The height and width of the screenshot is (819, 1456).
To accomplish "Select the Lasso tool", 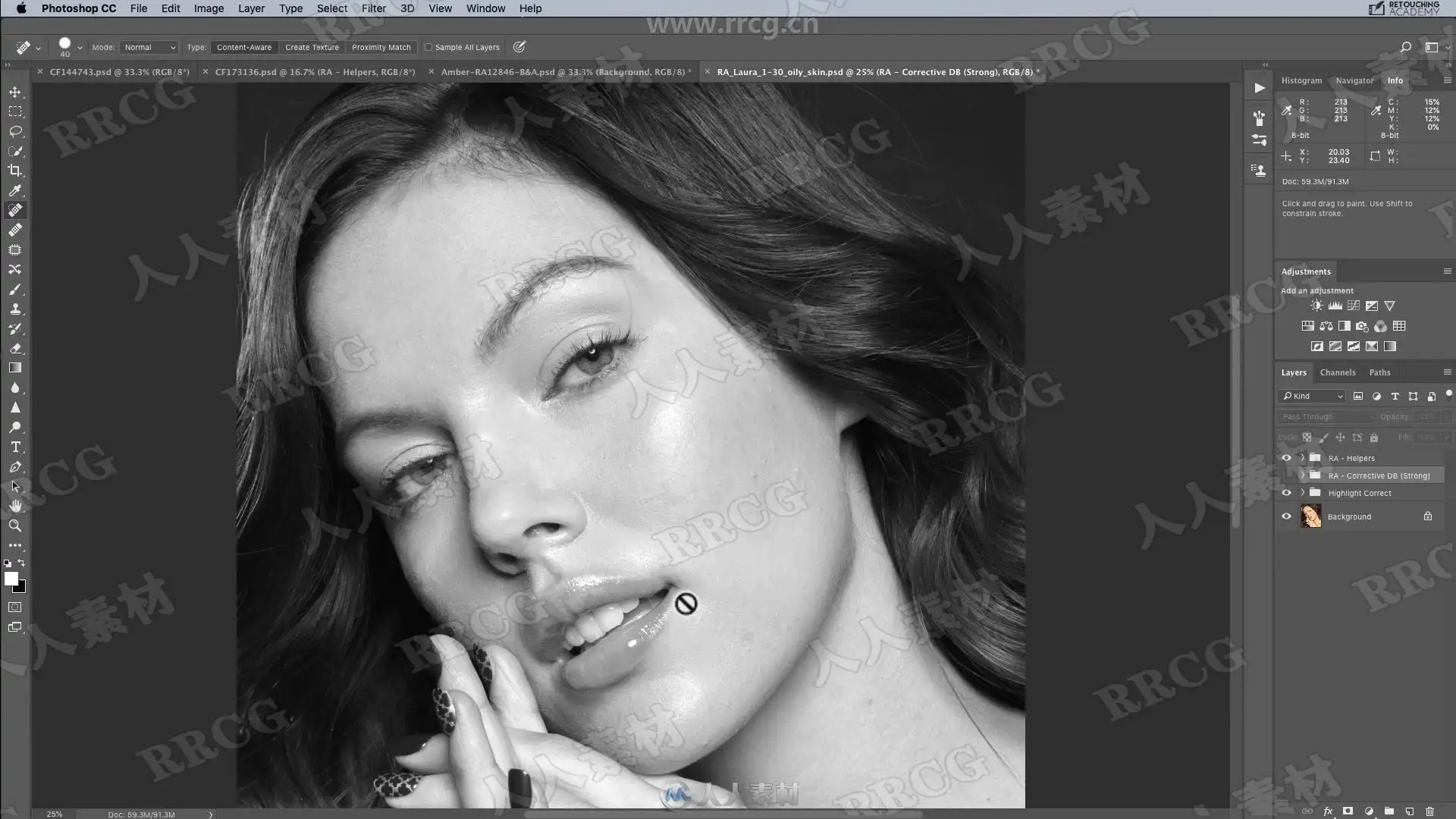I will click(15, 131).
